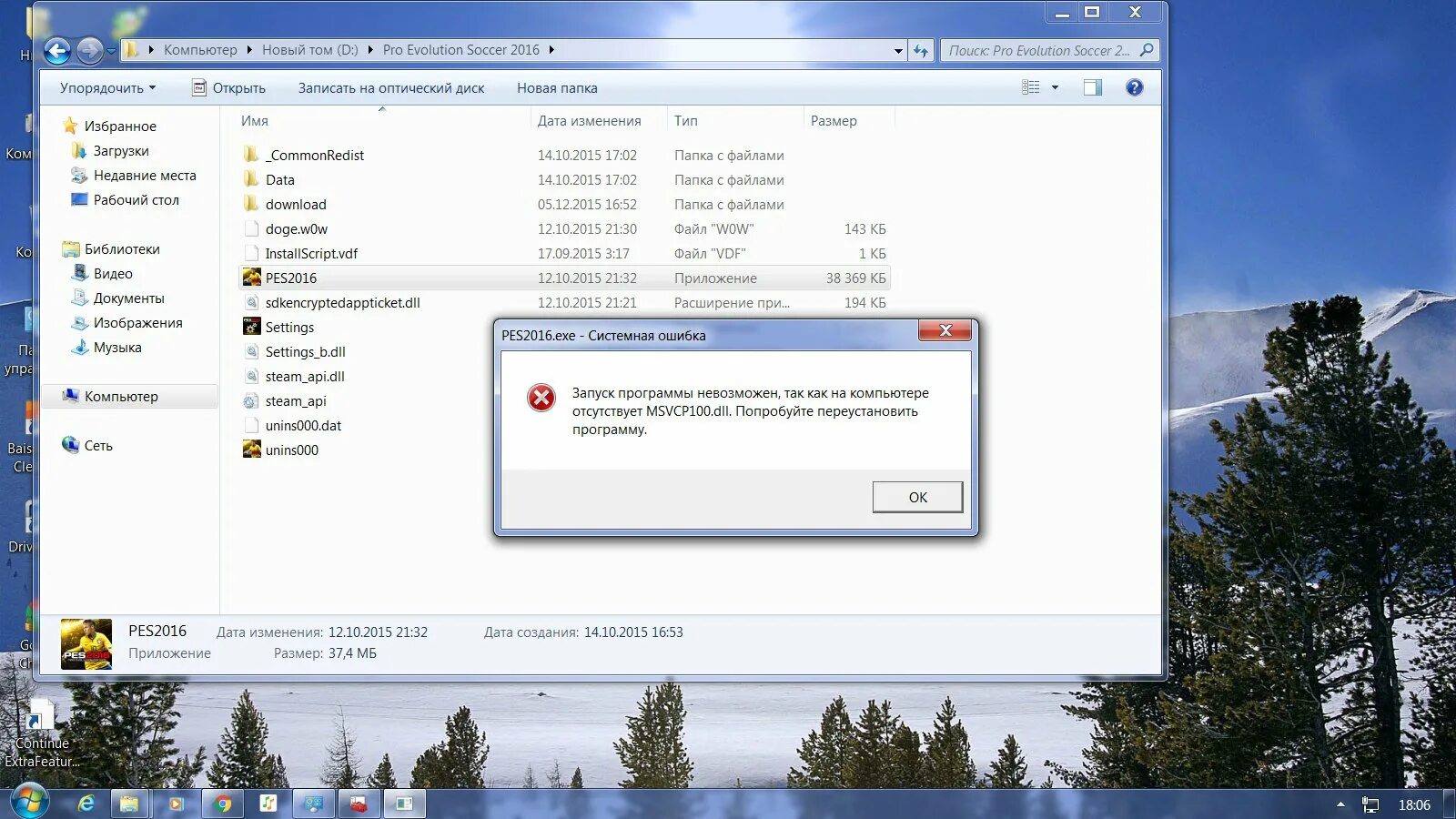Click Pro Evolution Soccer 2016 breadcrumb
1456x819 pixels.
point(460,50)
